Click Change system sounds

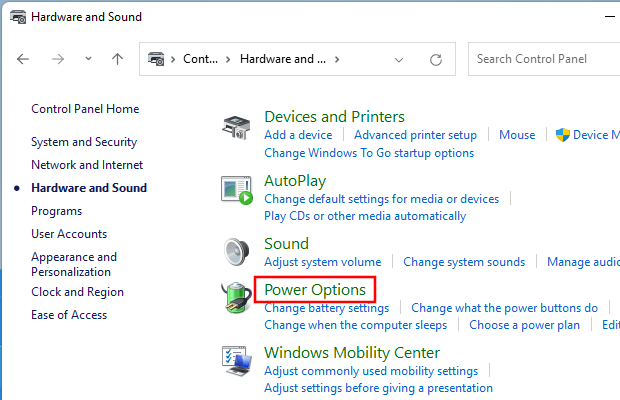coord(464,262)
